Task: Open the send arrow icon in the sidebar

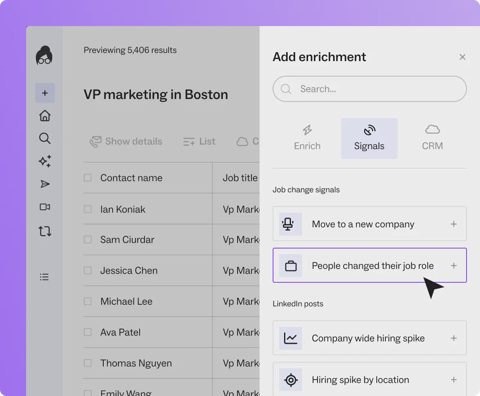Action: 45,184
